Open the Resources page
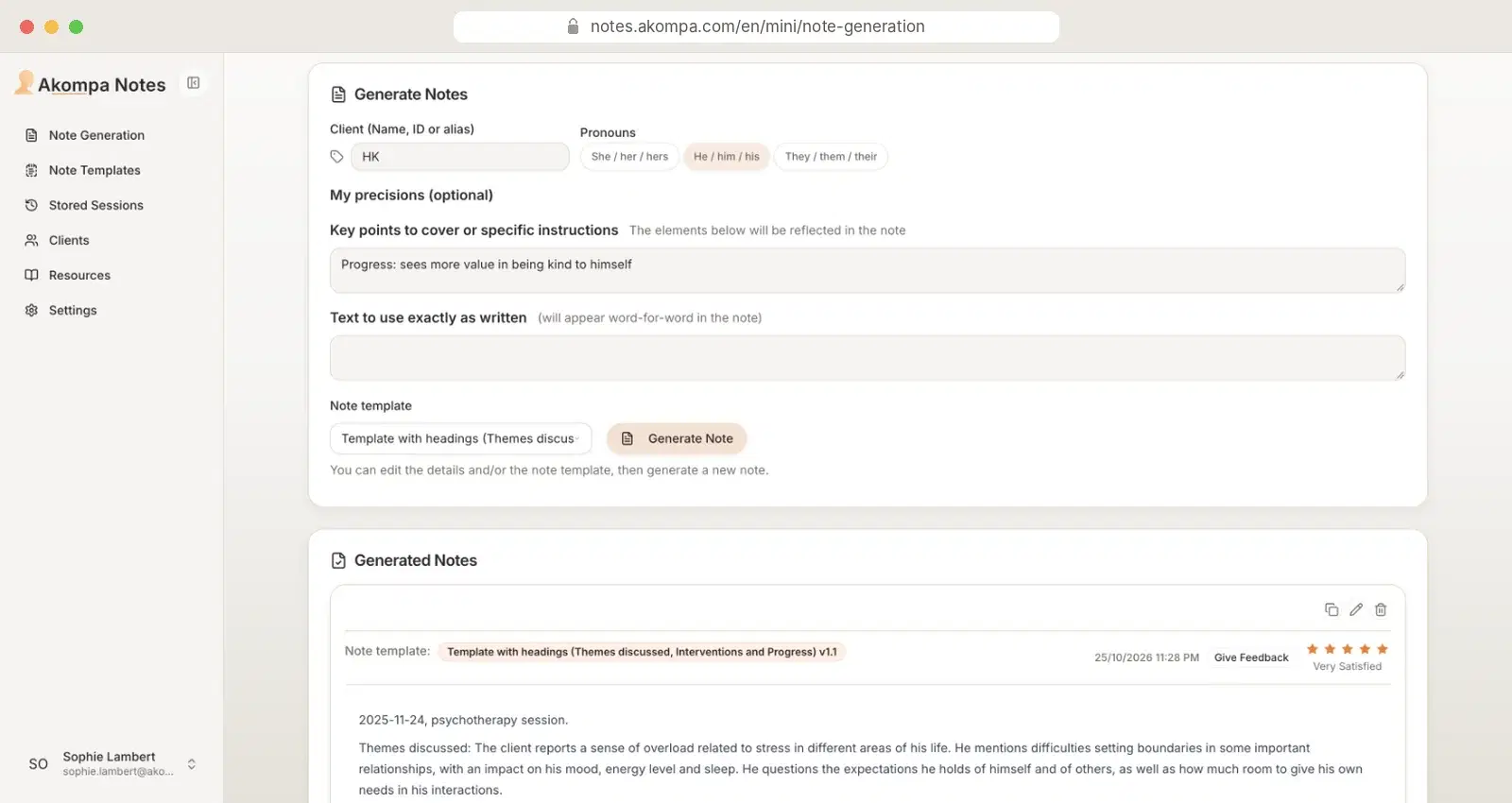The image size is (1512, 803). pos(79,275)
